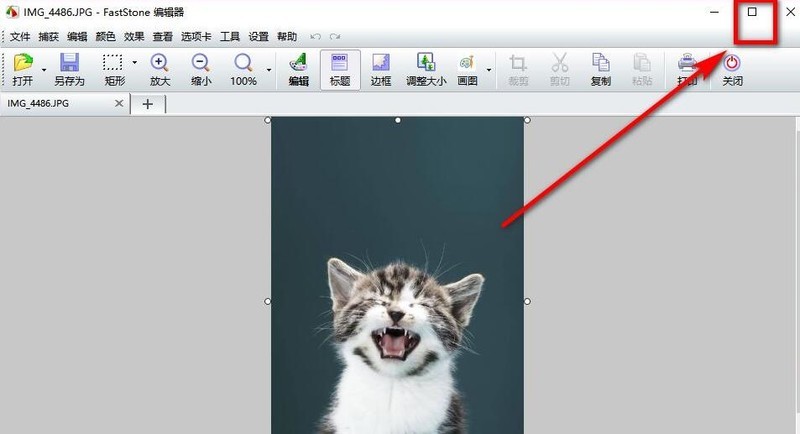Viewport: 800px width, 434px height.
Task: Open the 调整大小 (Resize) tool
Action: click(x=425, y=64)
